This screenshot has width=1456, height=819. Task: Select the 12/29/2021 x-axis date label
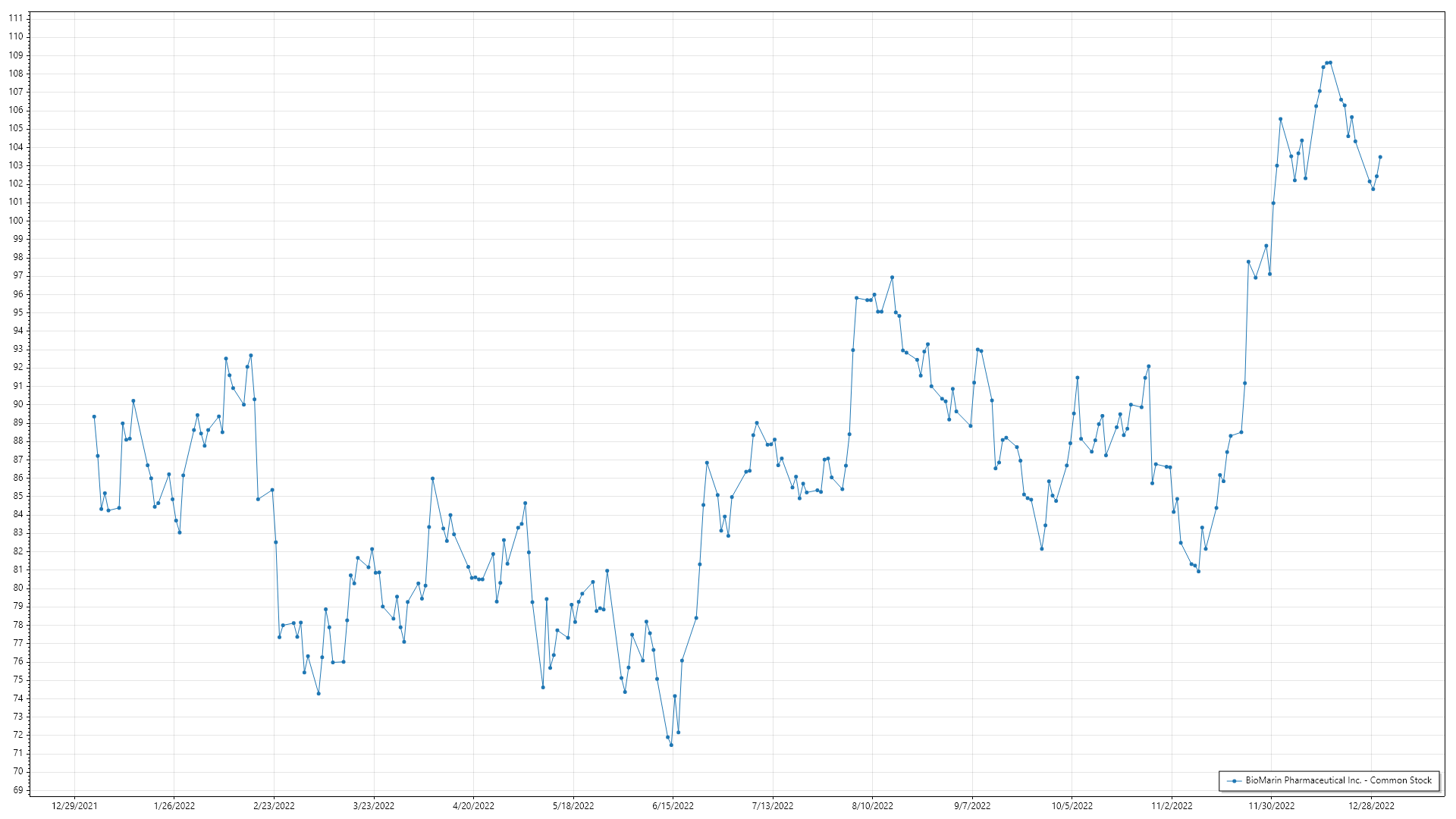[x=74, y=805]
